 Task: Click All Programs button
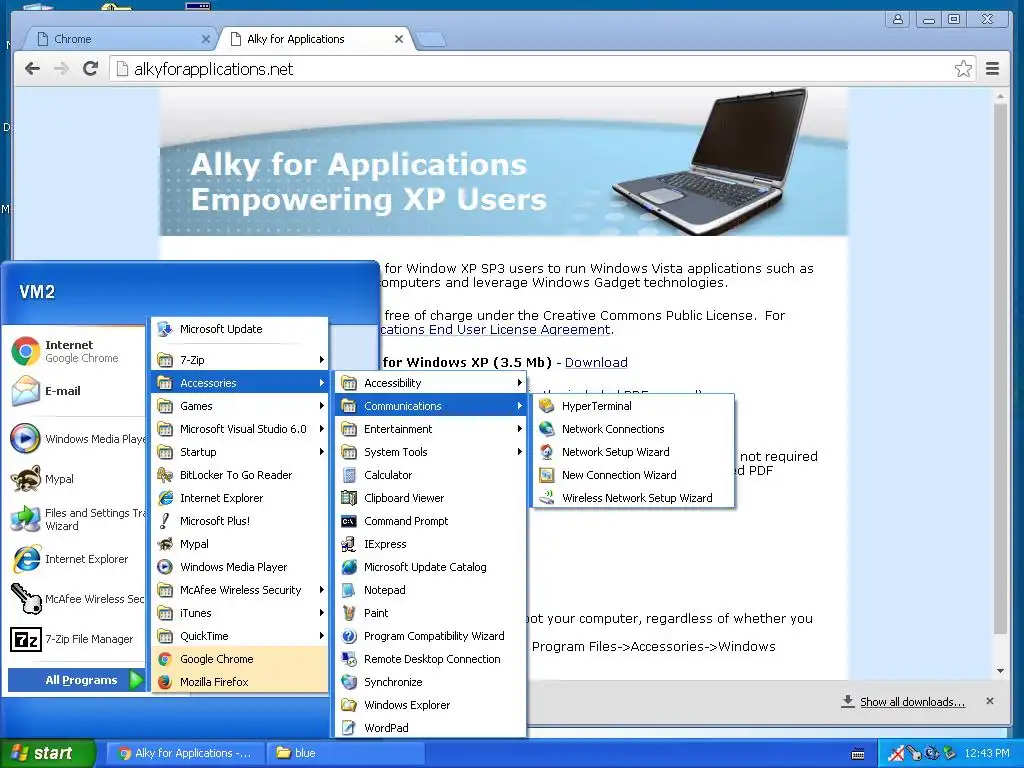tap(76, 680)
